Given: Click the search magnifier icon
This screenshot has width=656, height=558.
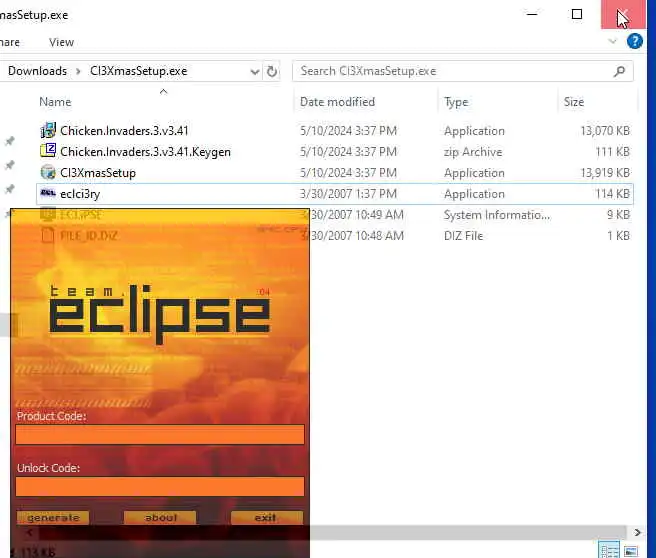Looking at the screenshot, I should 620,71.
